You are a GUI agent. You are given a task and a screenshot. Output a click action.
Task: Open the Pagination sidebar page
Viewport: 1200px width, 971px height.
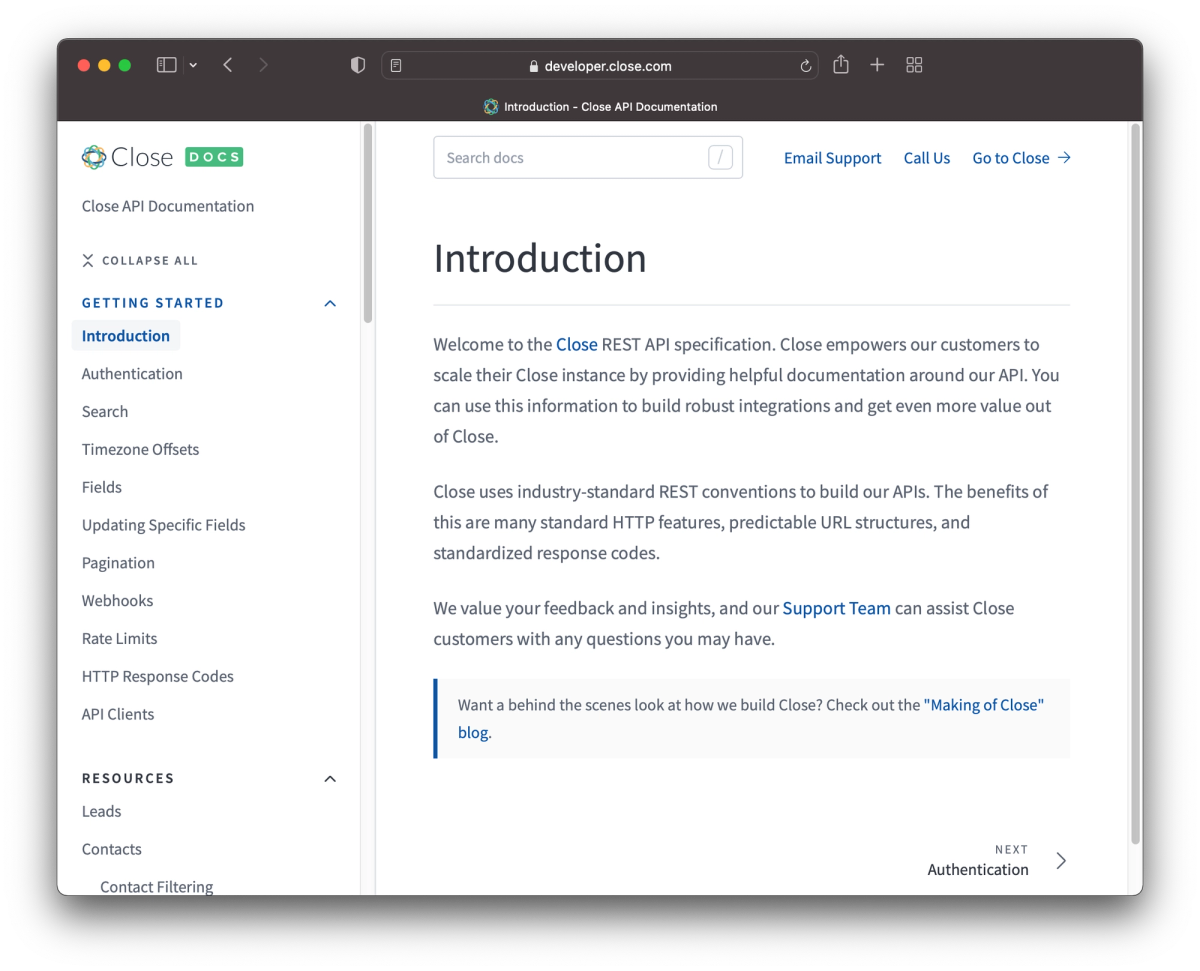[118, 563]
